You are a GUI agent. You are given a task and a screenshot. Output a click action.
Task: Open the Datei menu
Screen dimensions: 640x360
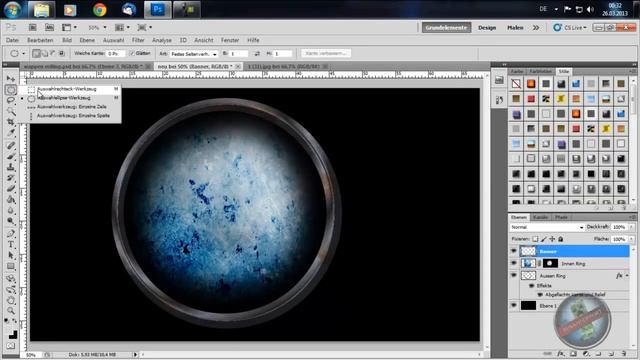[12, 40]
